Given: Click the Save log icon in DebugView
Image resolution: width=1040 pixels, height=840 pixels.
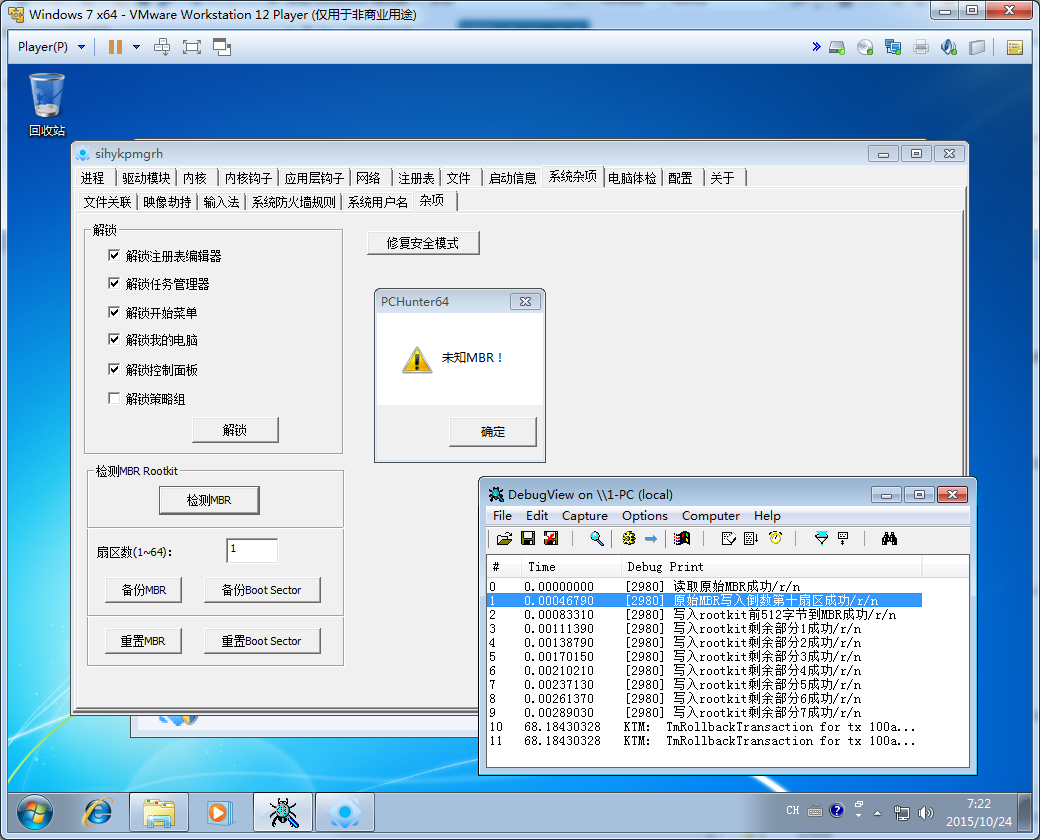Looking at the screenshot, I should (x=528, y=538).
